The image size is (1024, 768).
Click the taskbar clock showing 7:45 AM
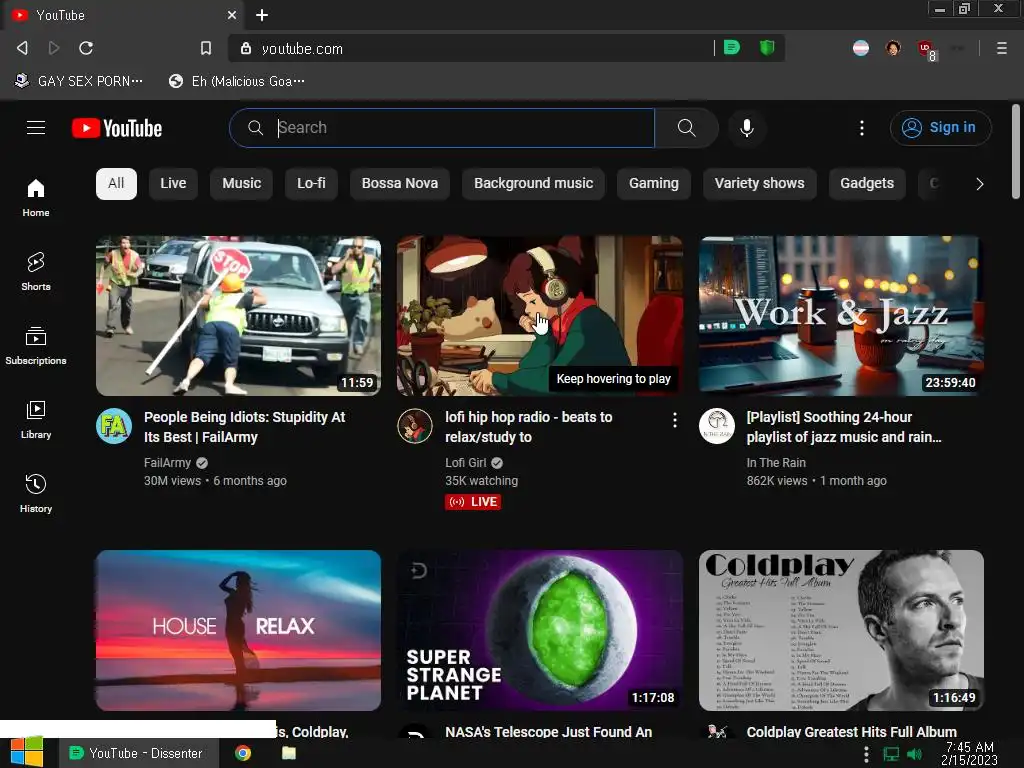coord(970,754)
